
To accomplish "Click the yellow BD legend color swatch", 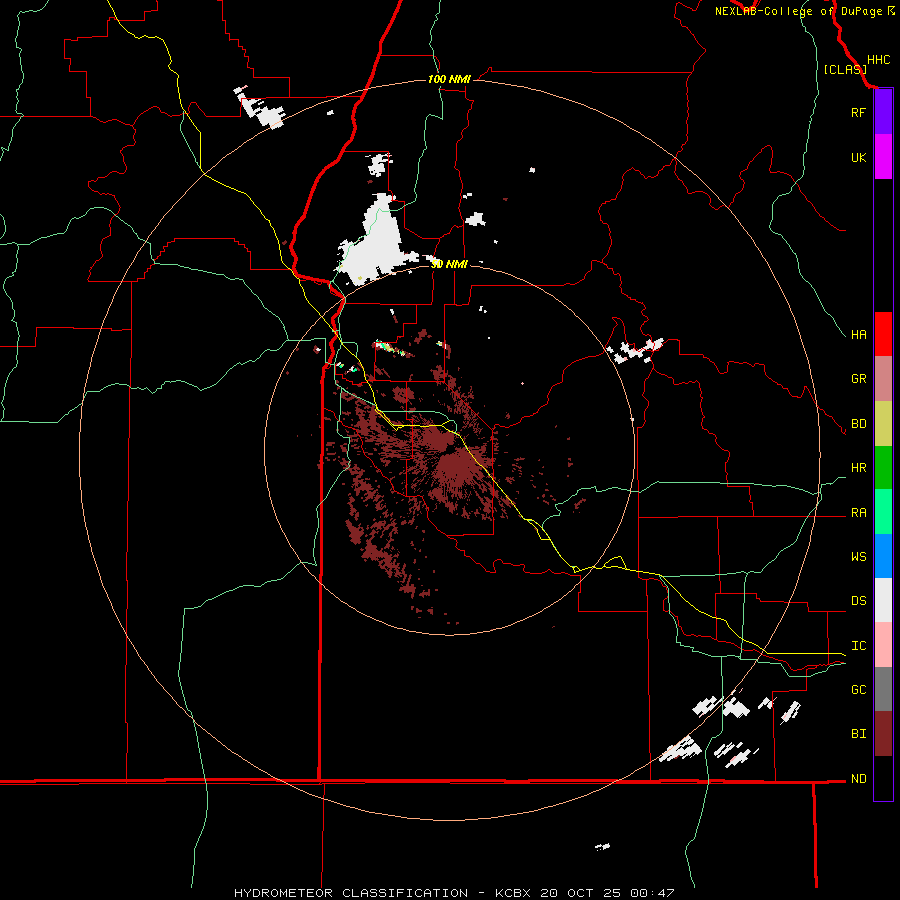I will click(883, 424).
